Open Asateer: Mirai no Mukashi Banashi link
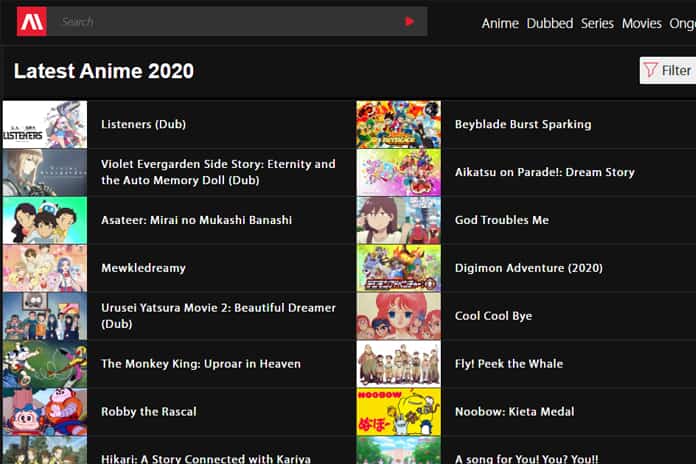 [196, 220]
